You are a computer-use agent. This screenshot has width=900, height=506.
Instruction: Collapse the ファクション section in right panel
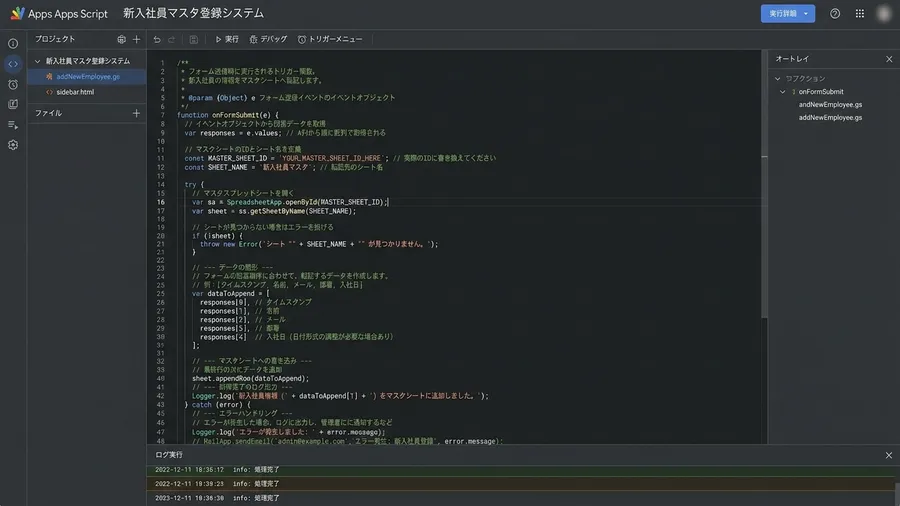coord(778,79)
